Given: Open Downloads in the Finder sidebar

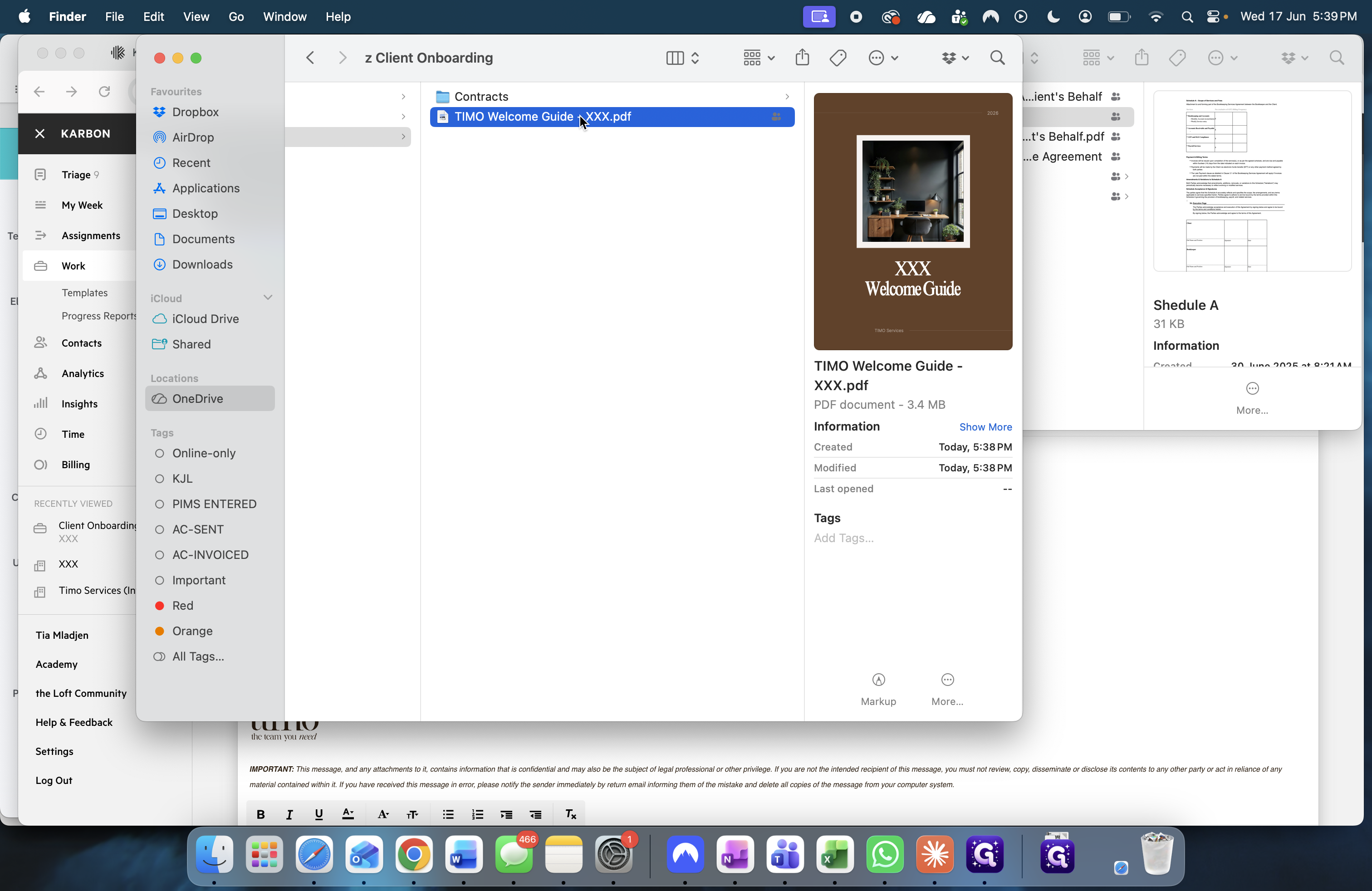Looking at the screenshot, I should (x=210, y=264).
